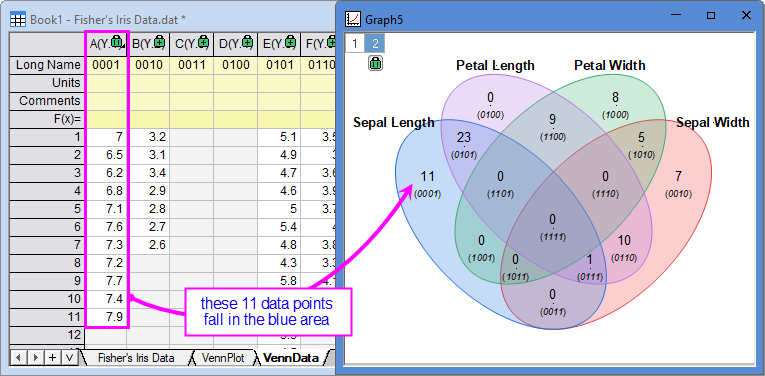Open sheet list with the V dropdown button
The image size is (765, 376).
[x=69, y=357]
